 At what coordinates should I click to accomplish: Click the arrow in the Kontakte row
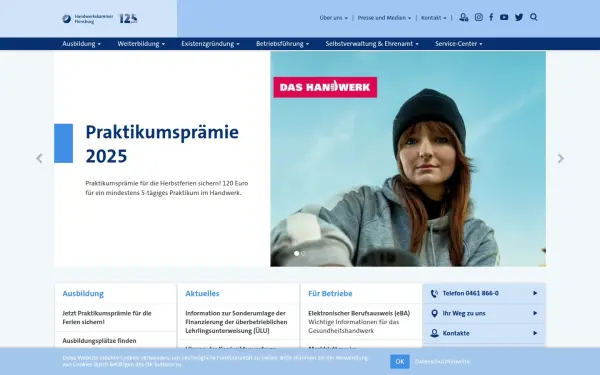(x=535, y=333)
